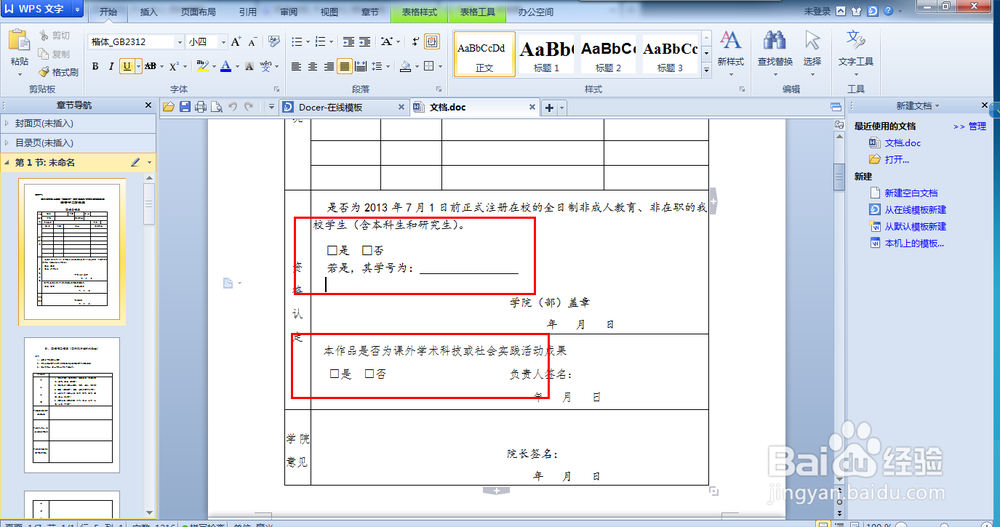The image size is (1000, 527).
Task: Click the borders grid icon
Action: pos(429,66)
